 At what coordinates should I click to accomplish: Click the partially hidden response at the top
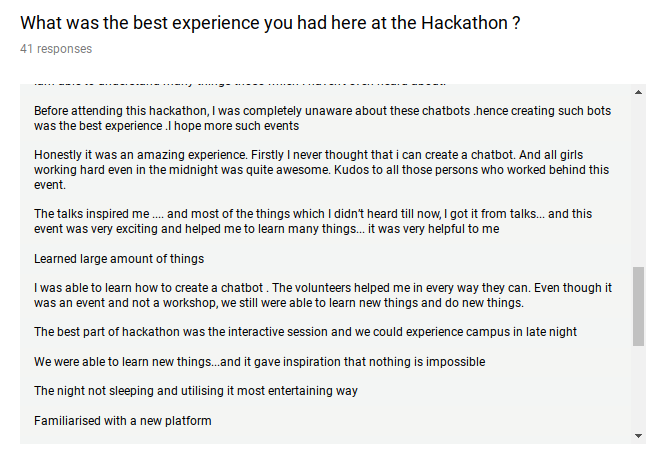240,83
